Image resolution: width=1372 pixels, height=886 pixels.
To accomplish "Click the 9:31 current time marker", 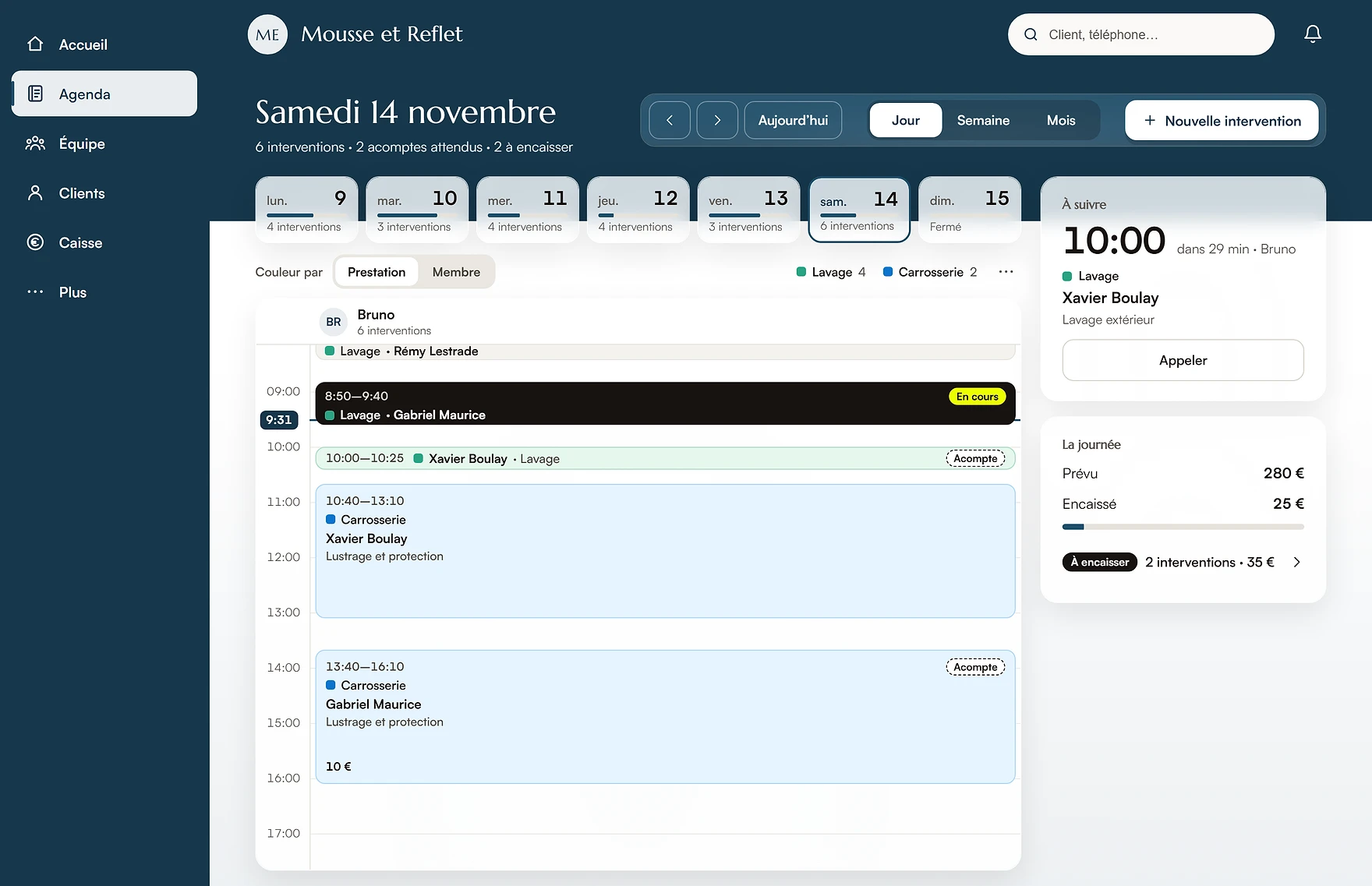I will pos(278,419).
